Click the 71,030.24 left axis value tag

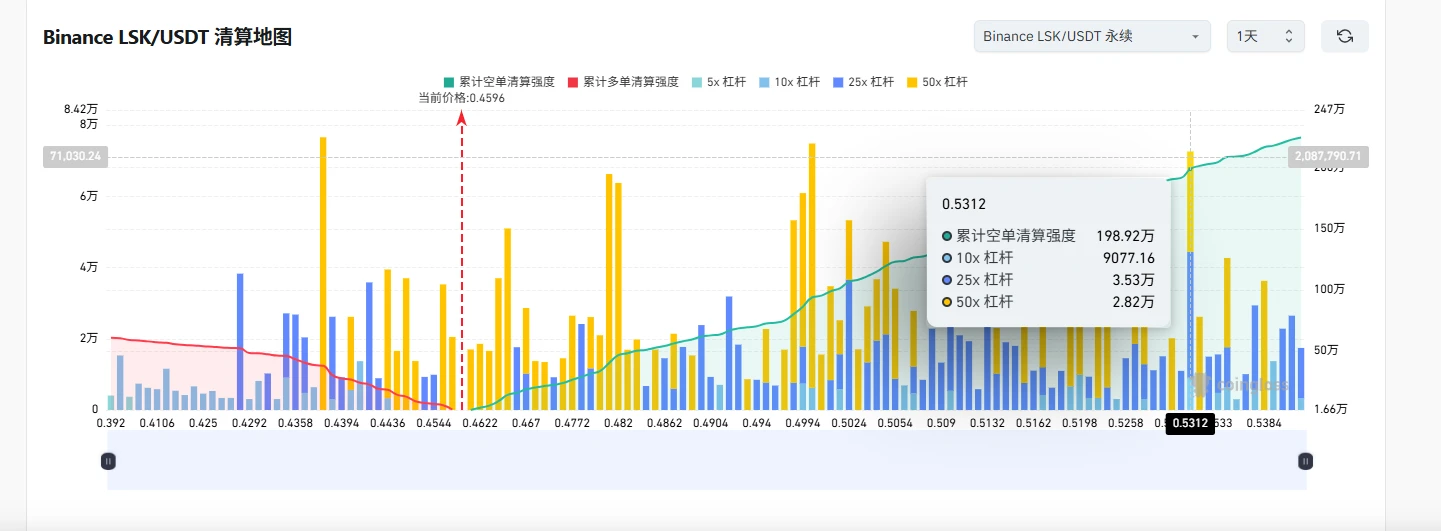(x=76, y=156)
